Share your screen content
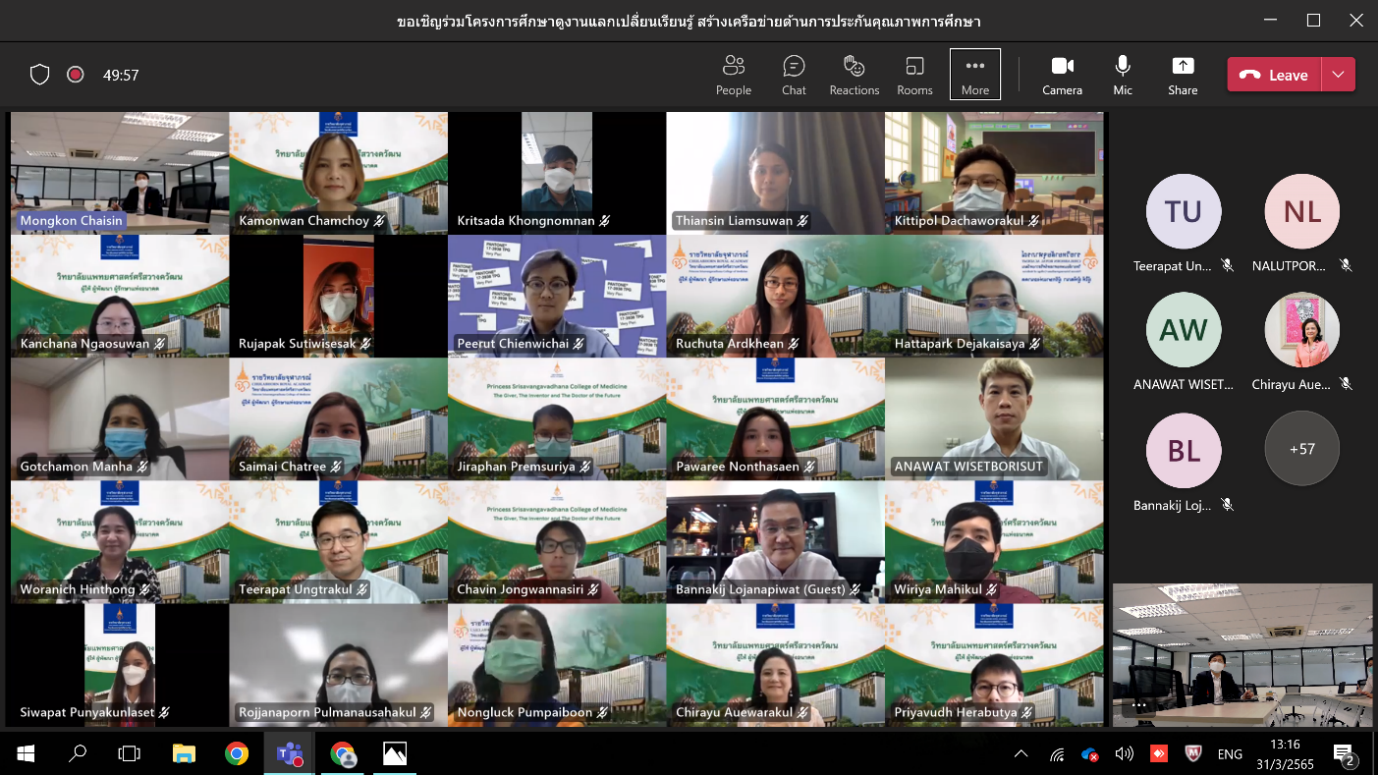Viewport: 1378px width, 775px height. click(x=1182, y=75)
